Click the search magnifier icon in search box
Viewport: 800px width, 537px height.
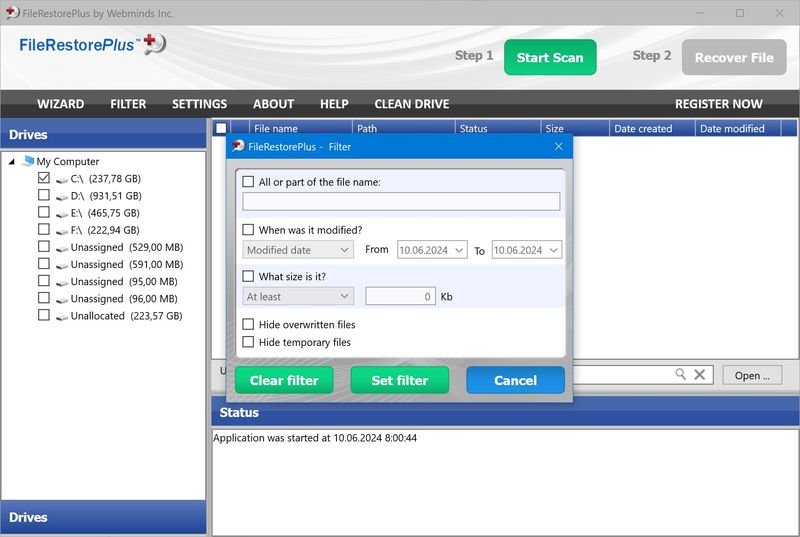click(x=681, y=374)
